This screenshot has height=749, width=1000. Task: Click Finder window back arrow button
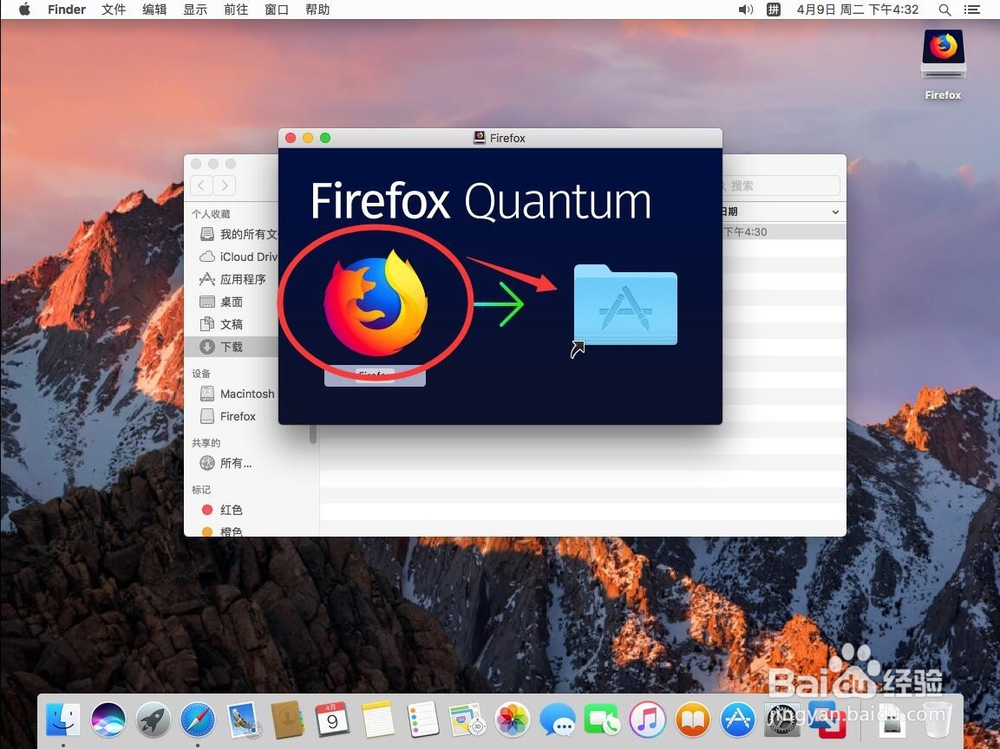point(202,186)
